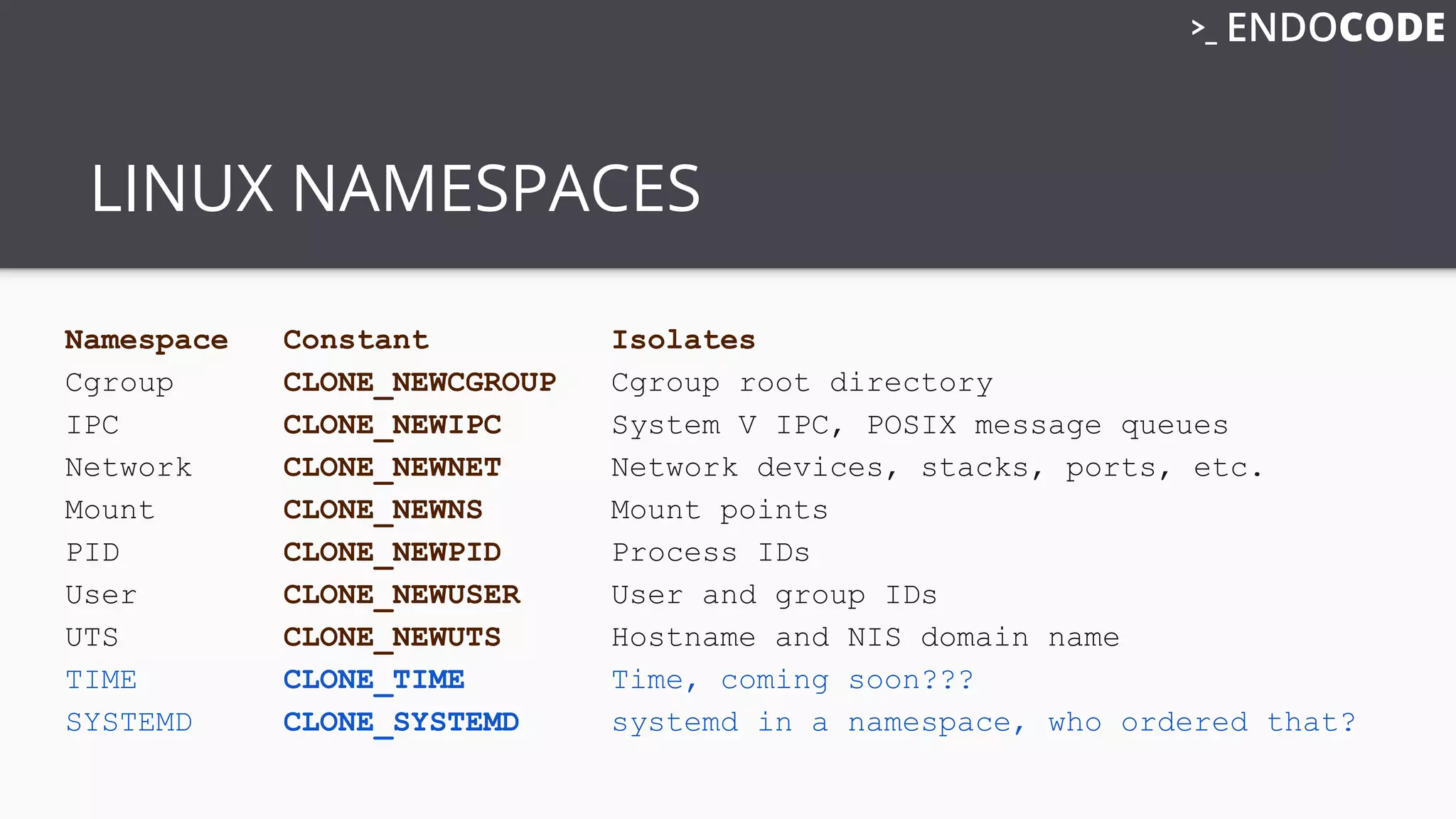Click 'Process IDs' text

[x=711, y=552]
